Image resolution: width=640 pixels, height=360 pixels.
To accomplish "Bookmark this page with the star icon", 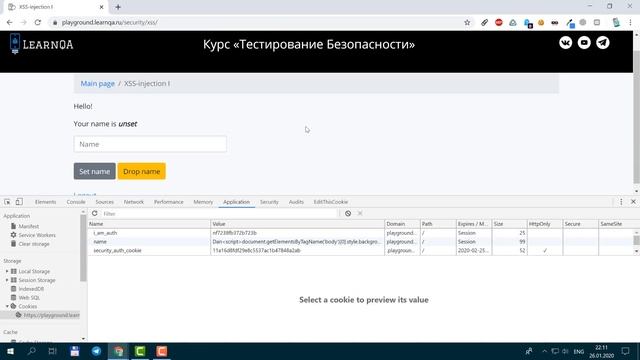I will [x=467, y=22].
